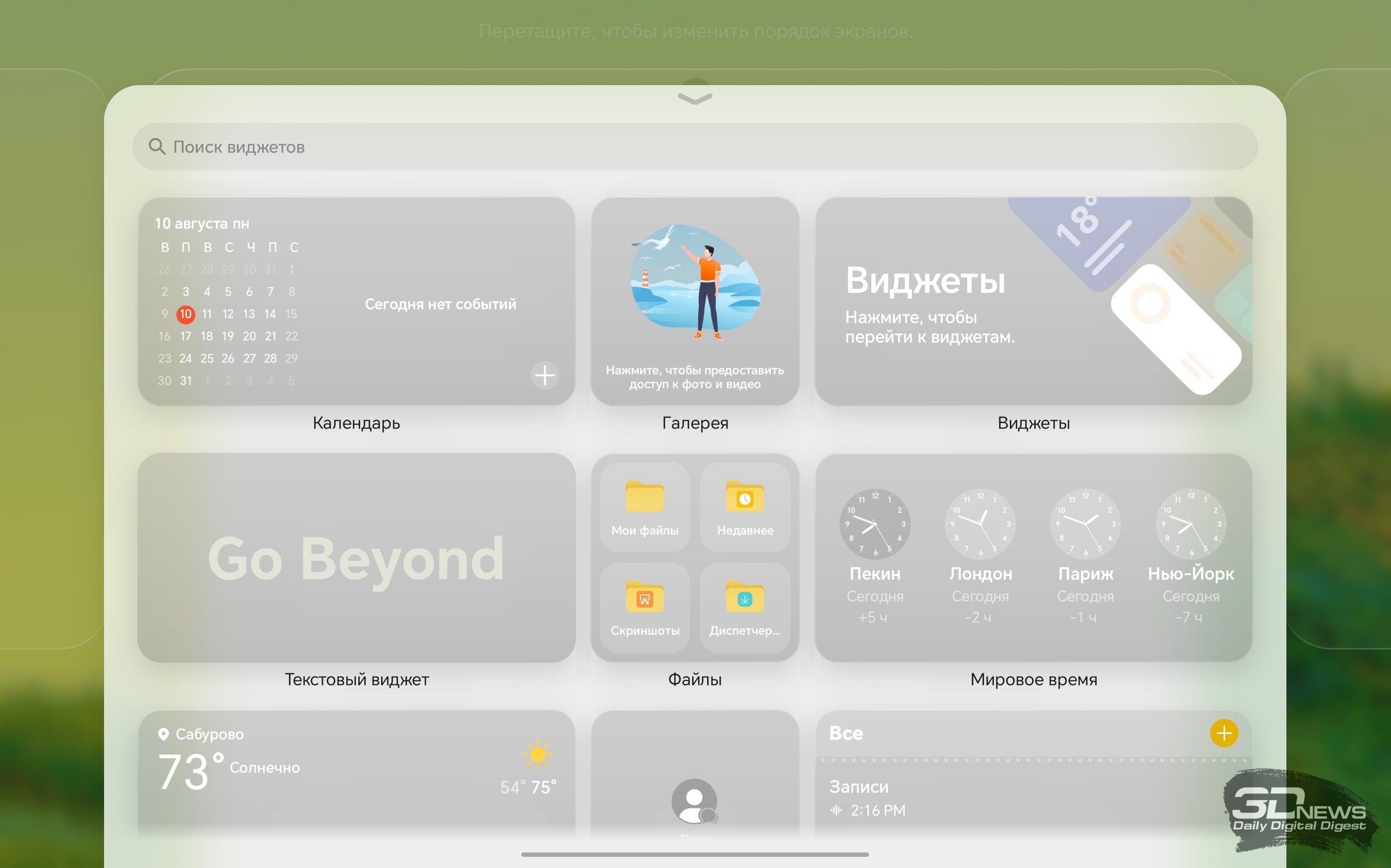The width and height of the screenshot is (1391, 868).
Task: Tap the bottom home indicator bar
Action: [x=694, y=854]
